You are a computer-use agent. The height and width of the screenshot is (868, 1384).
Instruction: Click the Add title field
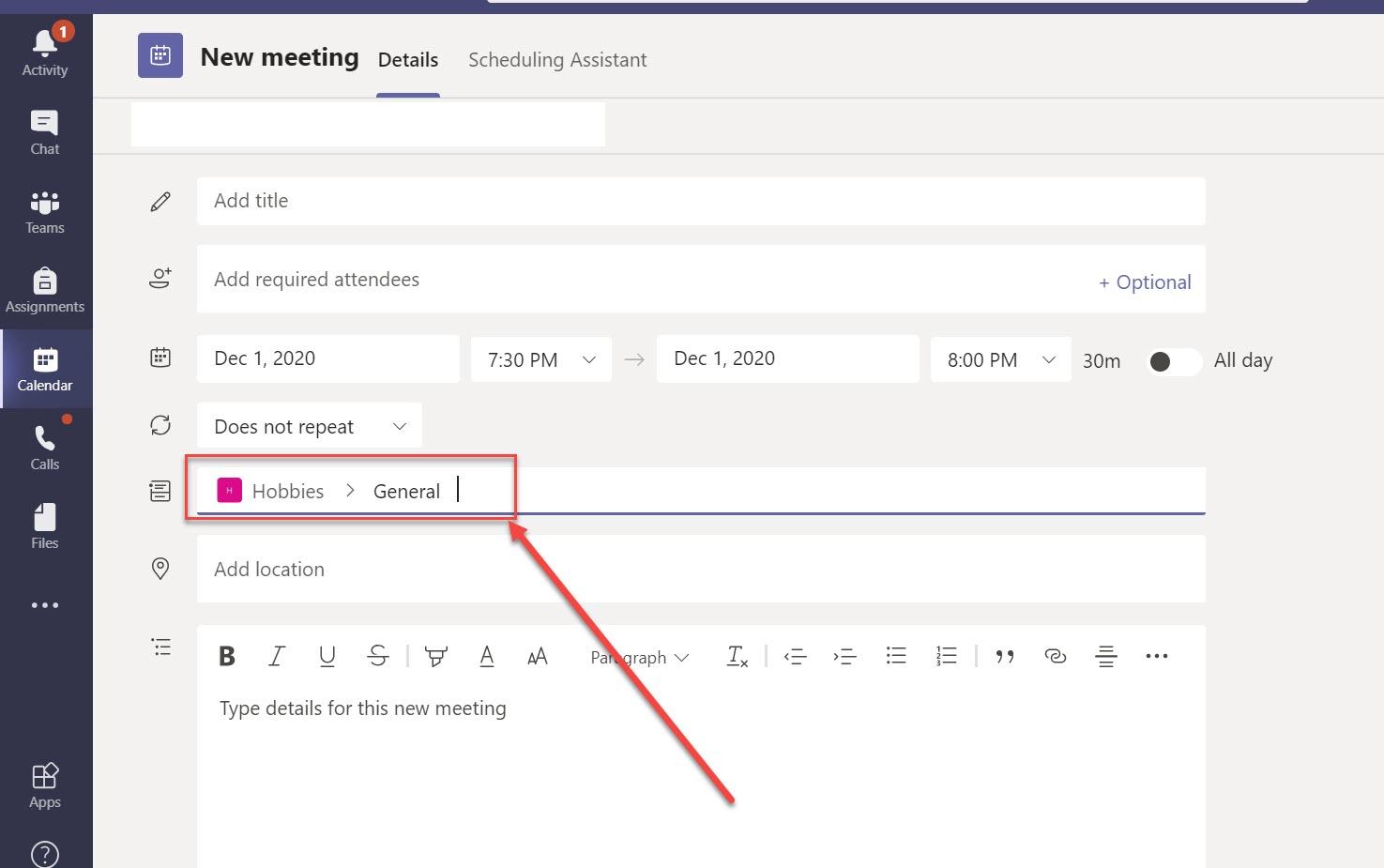(701, 201)
